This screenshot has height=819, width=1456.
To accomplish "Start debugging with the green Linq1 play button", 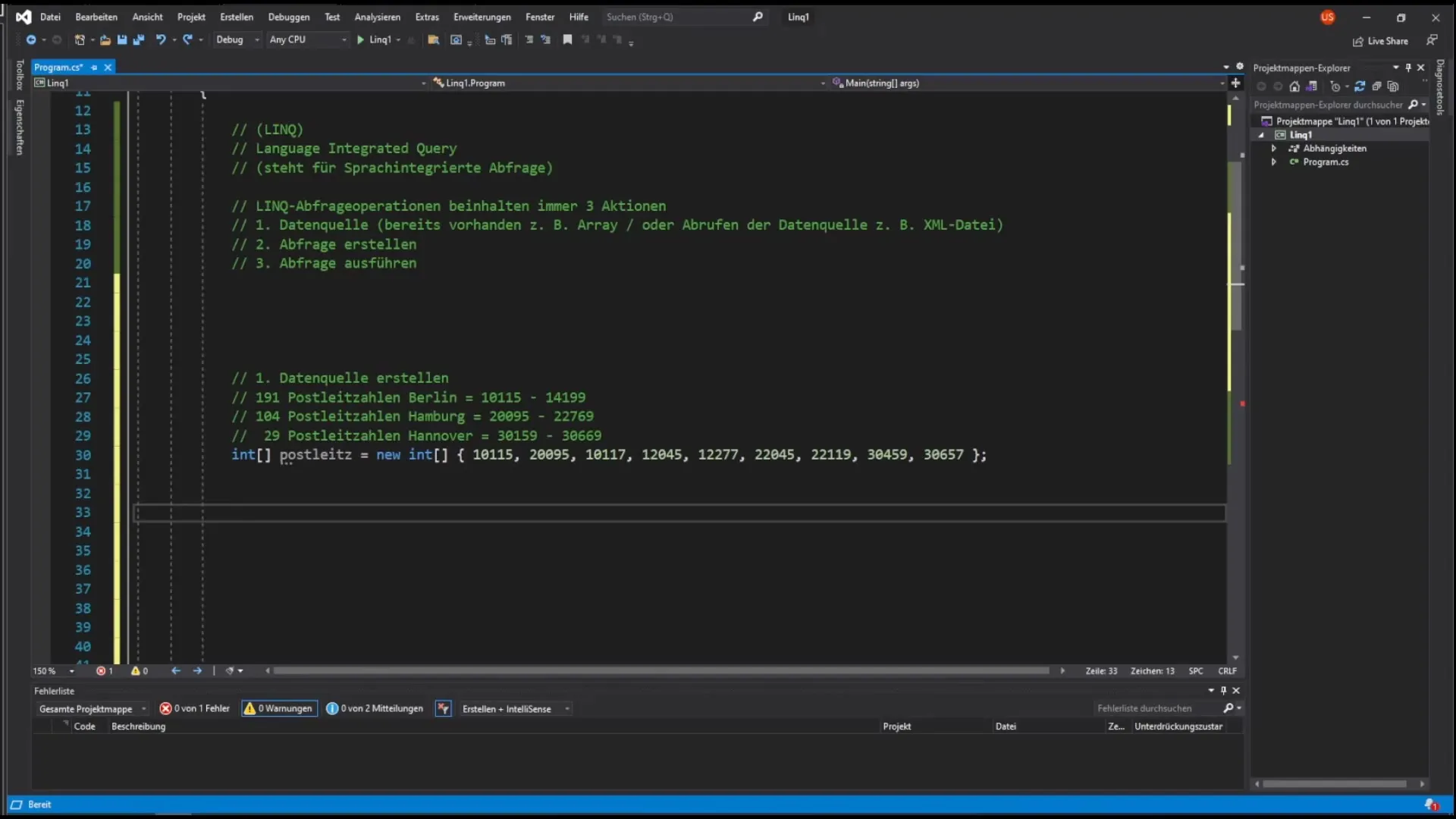I will pyautogui.click(x=378, y=39).
